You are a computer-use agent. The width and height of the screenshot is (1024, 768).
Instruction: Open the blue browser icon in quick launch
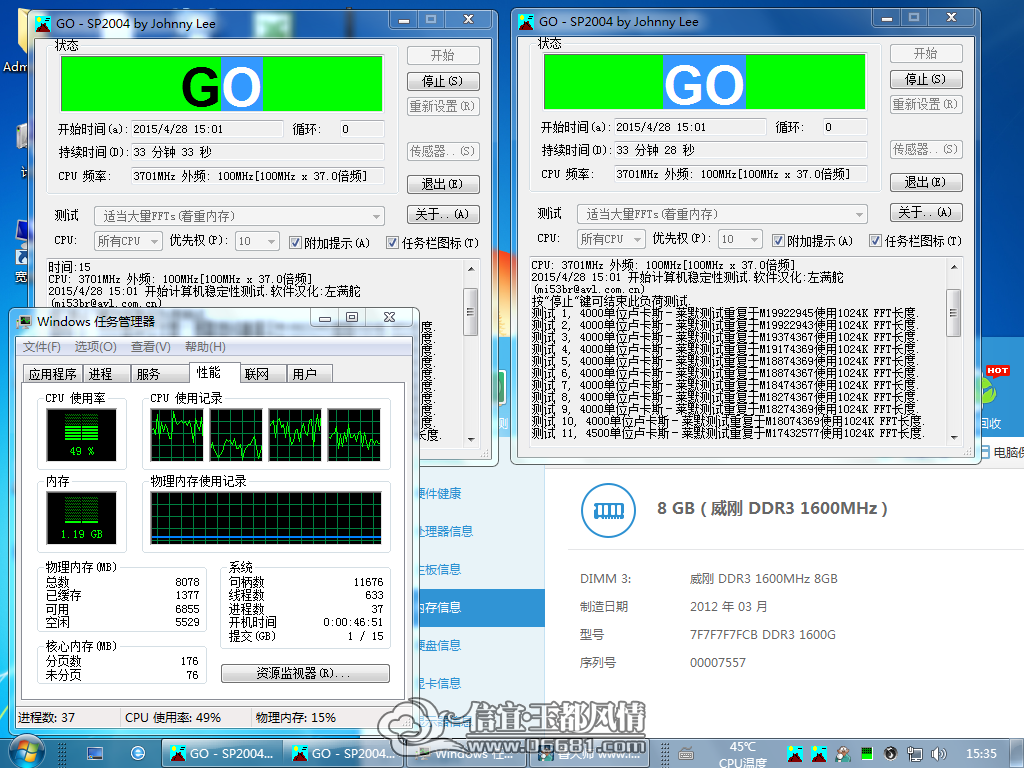[138, 754]
